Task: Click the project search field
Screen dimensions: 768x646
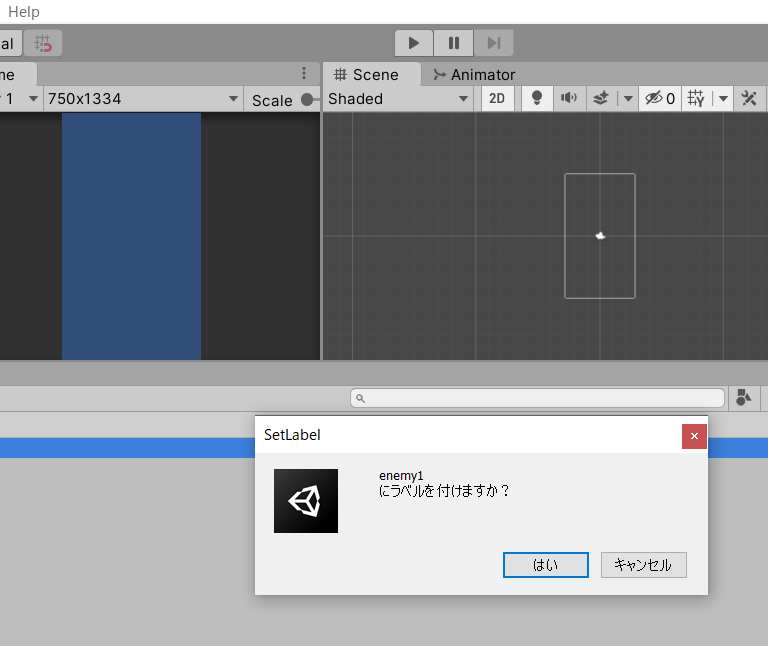Action: tap(537, 398)
